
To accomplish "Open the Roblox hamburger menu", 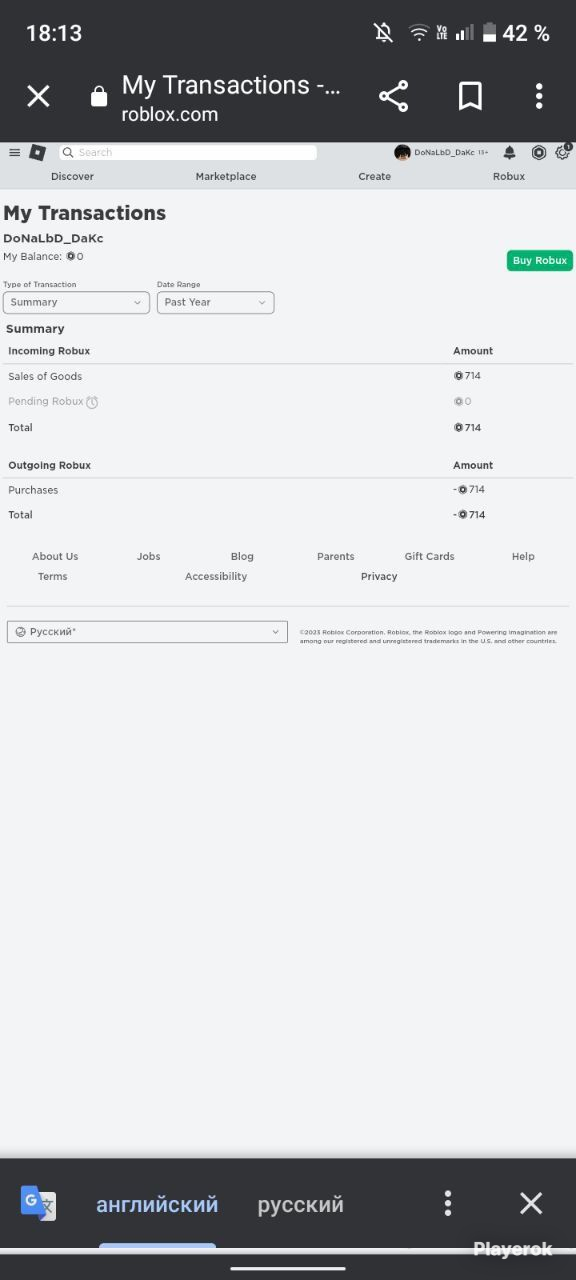I will coord(14,153).
